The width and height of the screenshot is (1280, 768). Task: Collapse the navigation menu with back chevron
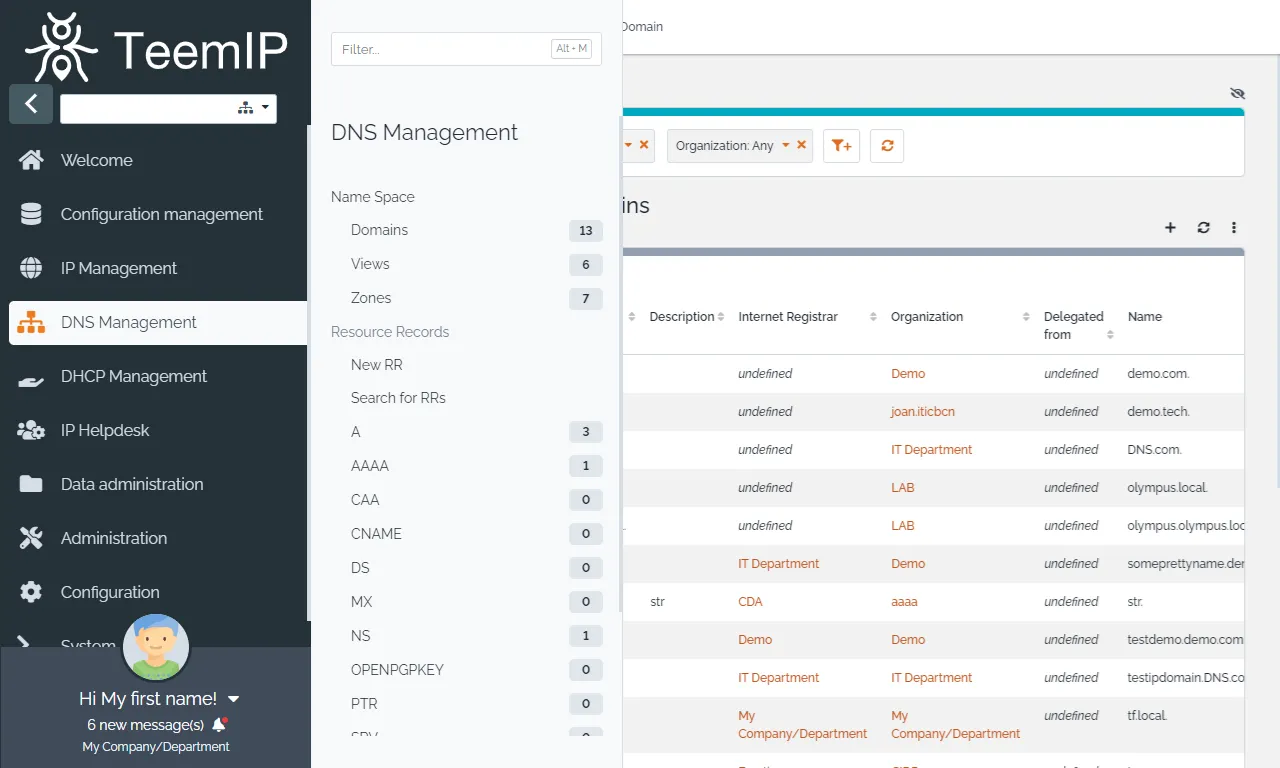(x=31, y=104)
